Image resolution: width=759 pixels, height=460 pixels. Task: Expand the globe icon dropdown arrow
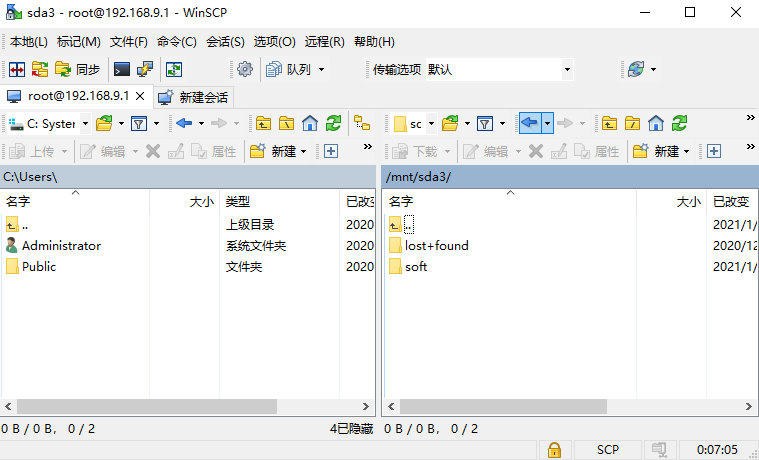pyautogui.click(x=653, y=70)
